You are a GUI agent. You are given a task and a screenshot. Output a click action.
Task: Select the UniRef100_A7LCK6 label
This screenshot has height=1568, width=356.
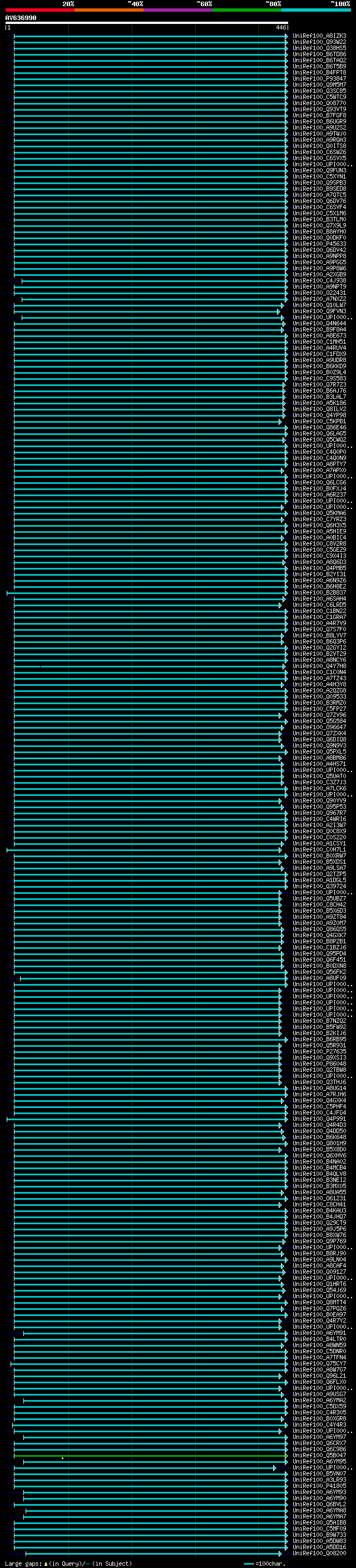(319, 788)
